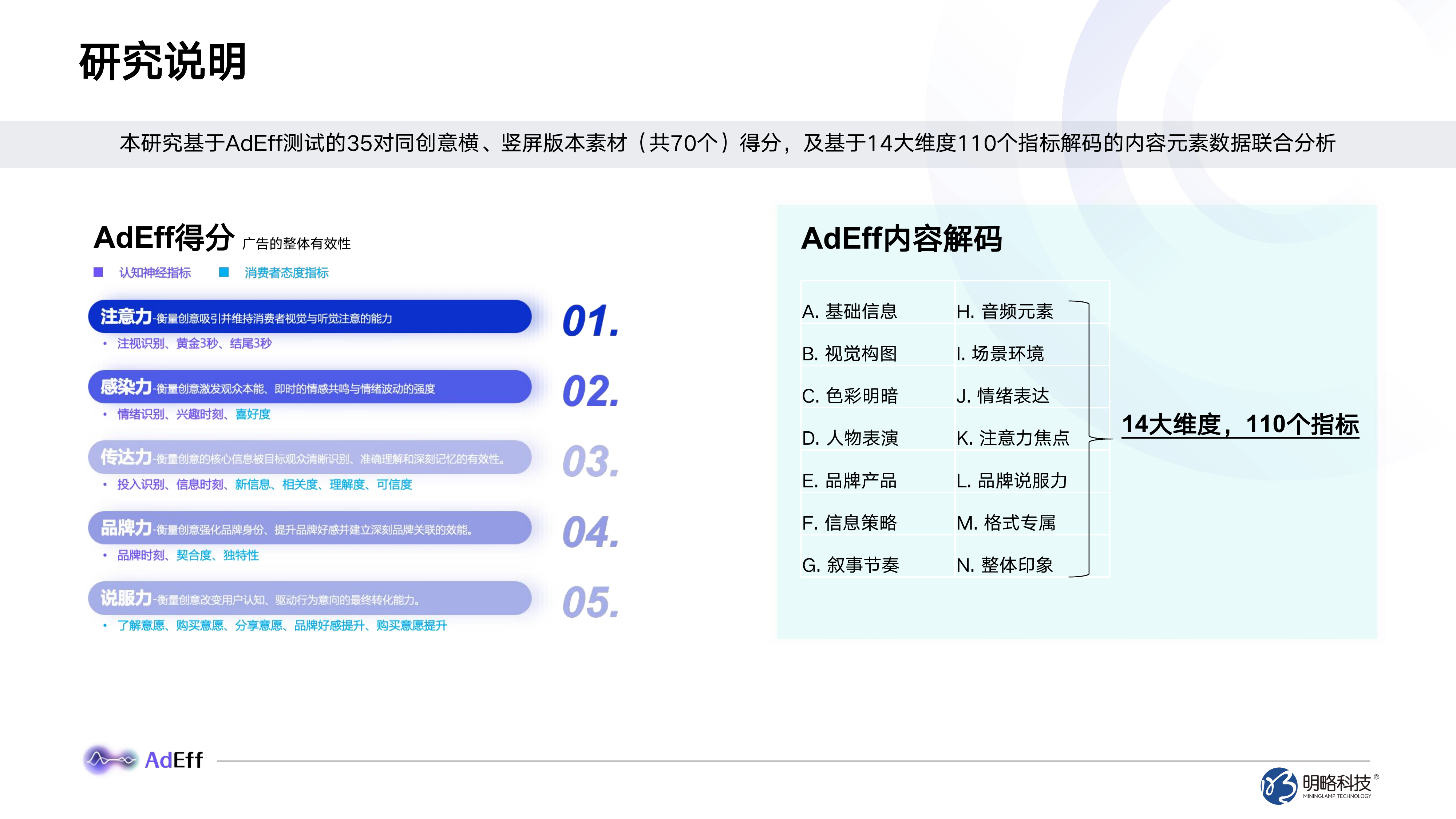Click the MININGLAMP TECHNOLOGY caption
The width and height of the screenshot is (1456, 819).
pyautogui.click(x=1337, y=796)
